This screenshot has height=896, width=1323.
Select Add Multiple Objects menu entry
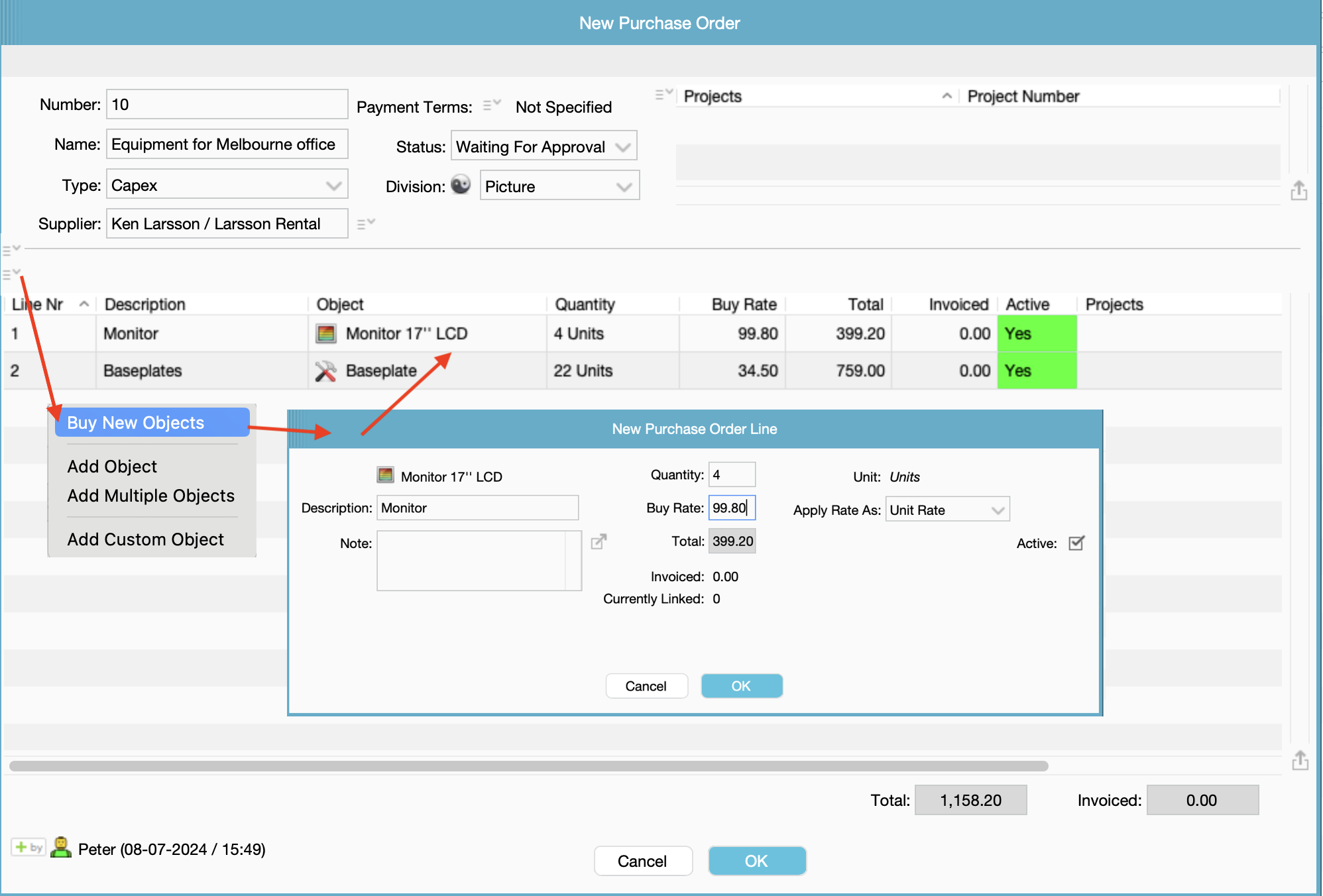[x=151, y=496]
